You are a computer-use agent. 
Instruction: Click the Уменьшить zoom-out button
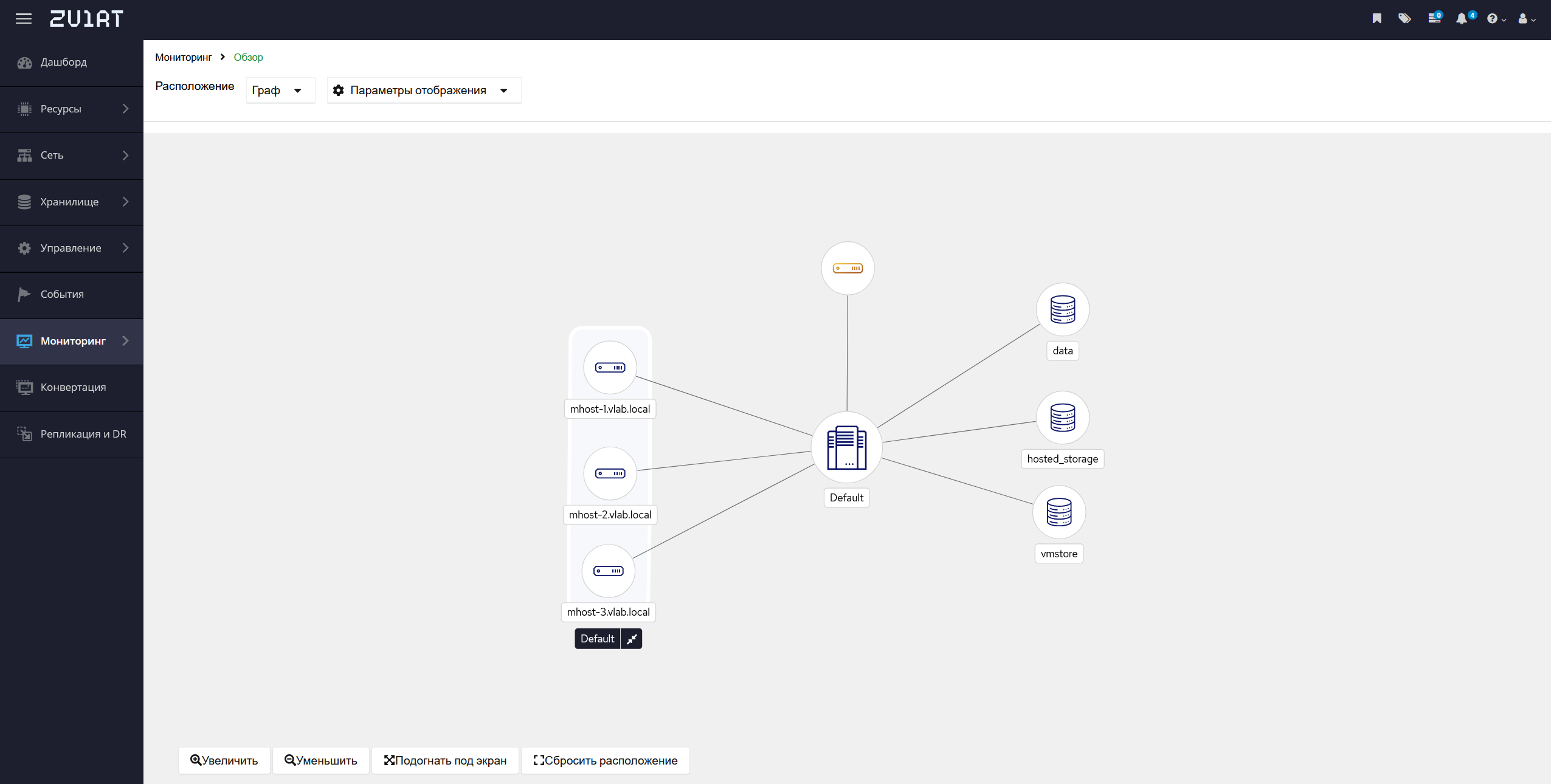321,761
